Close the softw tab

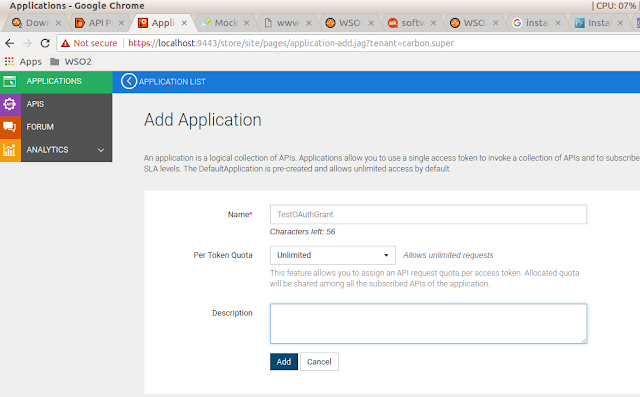[x=433, y=23]
